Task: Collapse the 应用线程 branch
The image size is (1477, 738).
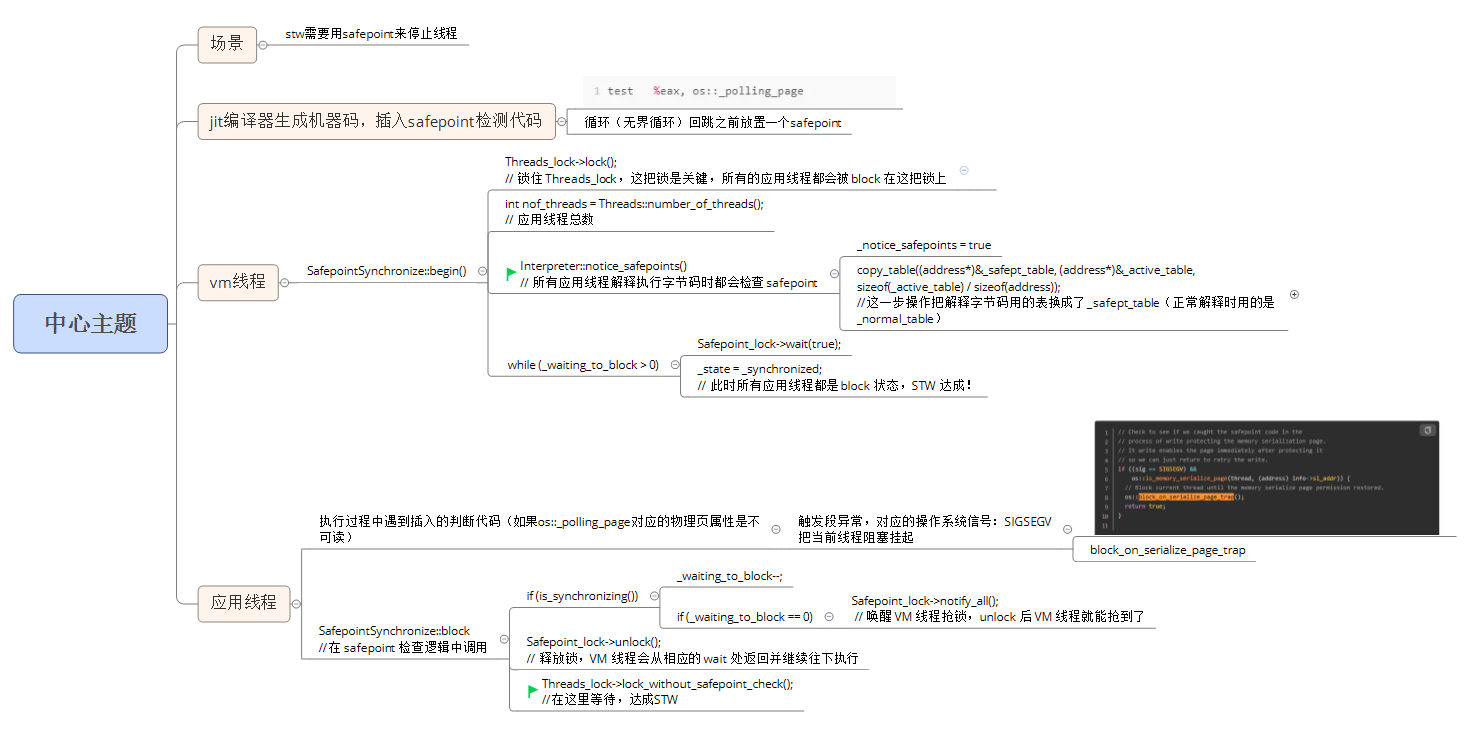Action: point(296,603)
